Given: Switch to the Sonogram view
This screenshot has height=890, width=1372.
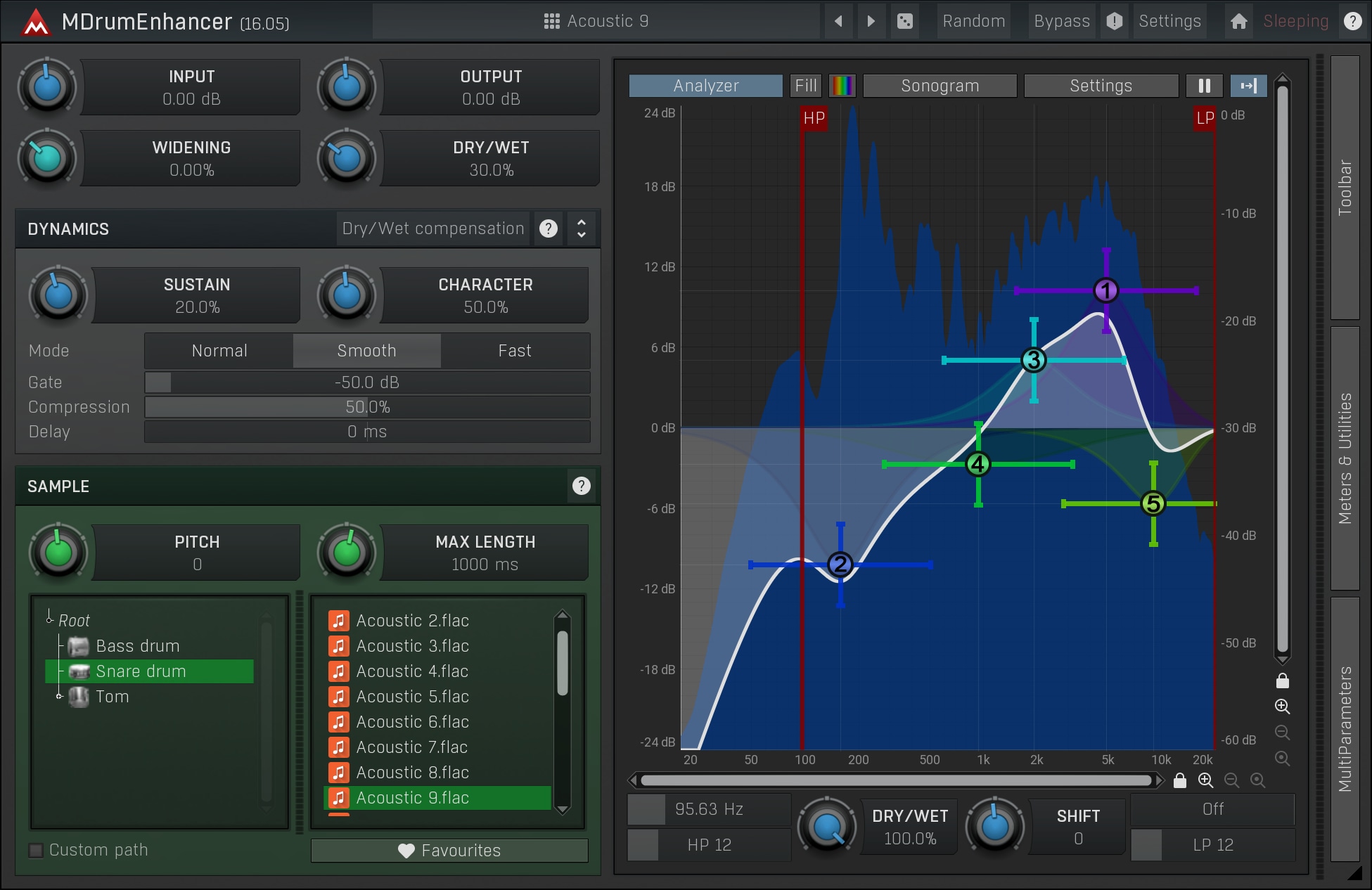Looking at the screenshot, I should pos(940,86).
